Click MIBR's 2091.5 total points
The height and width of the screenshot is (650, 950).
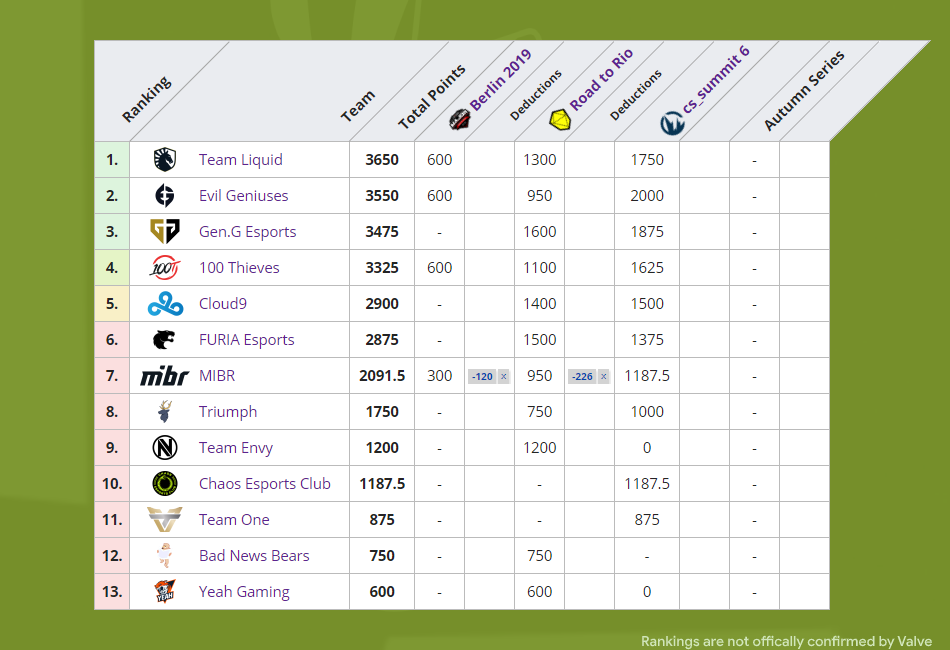click(x=382, y=376)
